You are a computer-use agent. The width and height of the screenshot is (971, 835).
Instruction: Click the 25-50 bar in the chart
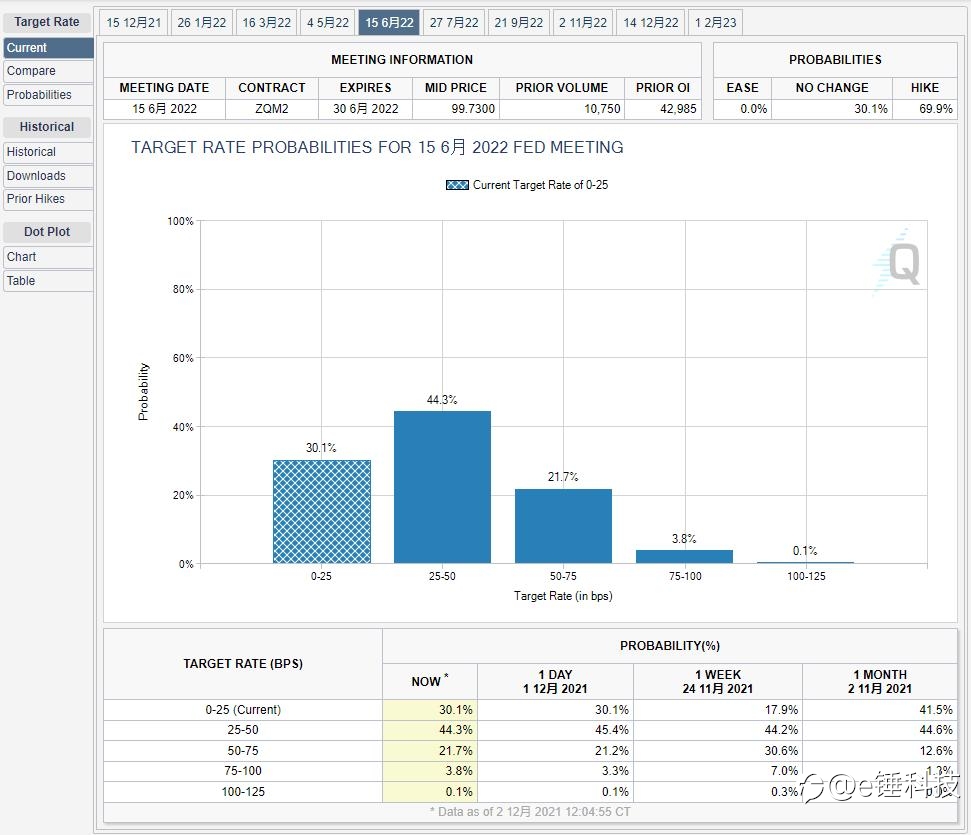[442, 487]
